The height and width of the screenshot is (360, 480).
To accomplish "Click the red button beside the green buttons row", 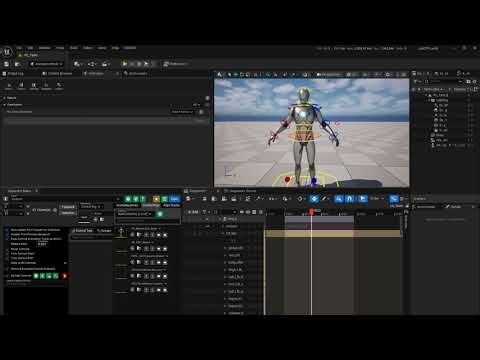I will point(65,276).
